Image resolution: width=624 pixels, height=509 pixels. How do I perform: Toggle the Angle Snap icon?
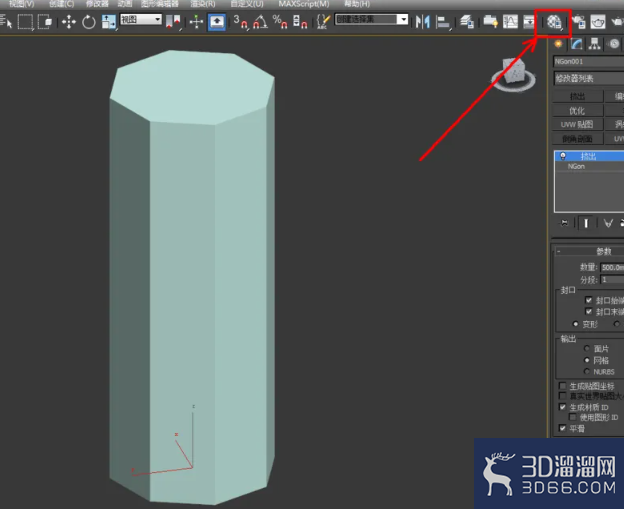260,21
